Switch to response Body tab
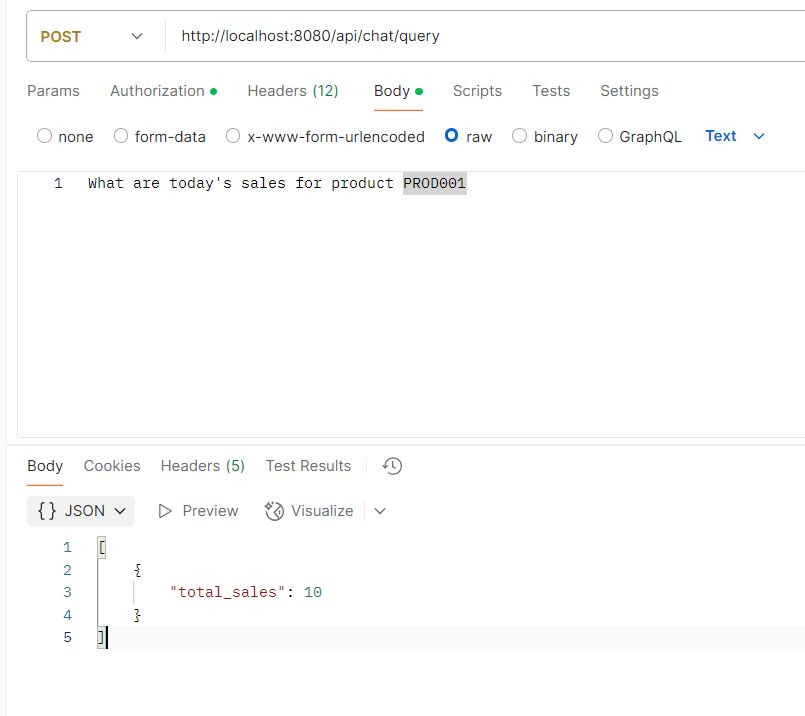Screen dimensions: 805x716 tap(45, 466)
